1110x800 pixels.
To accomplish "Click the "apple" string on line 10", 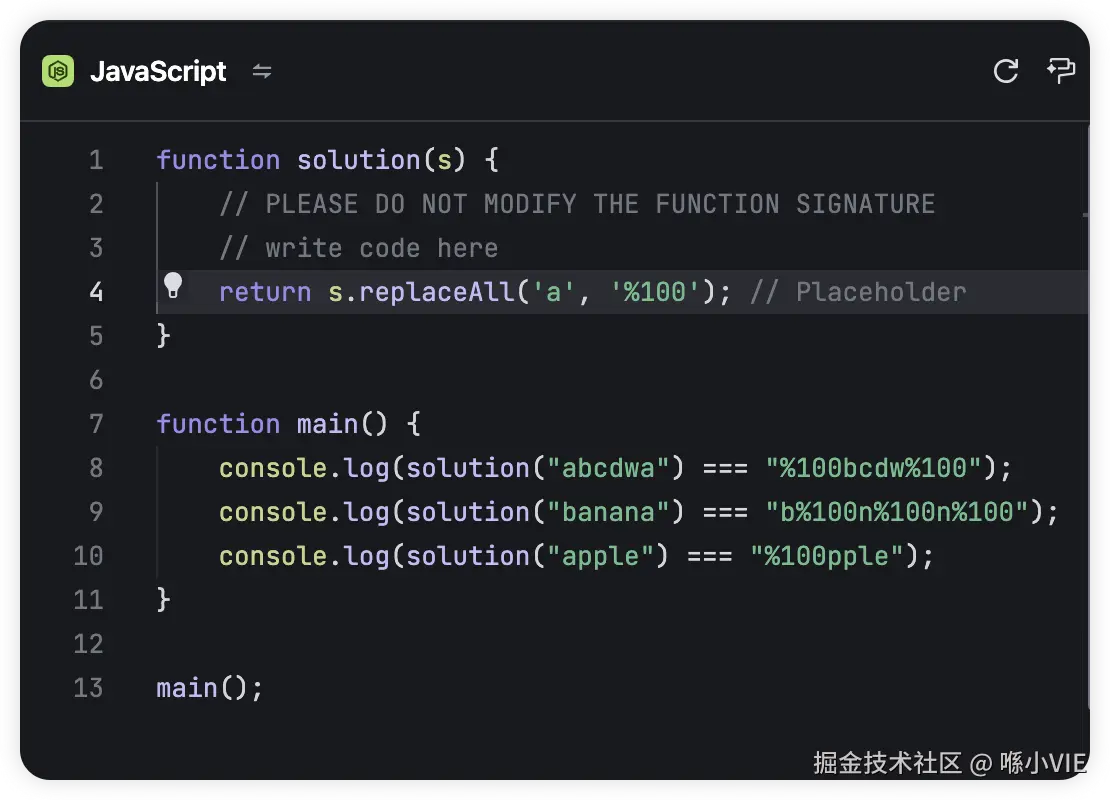I will point(600,556).
